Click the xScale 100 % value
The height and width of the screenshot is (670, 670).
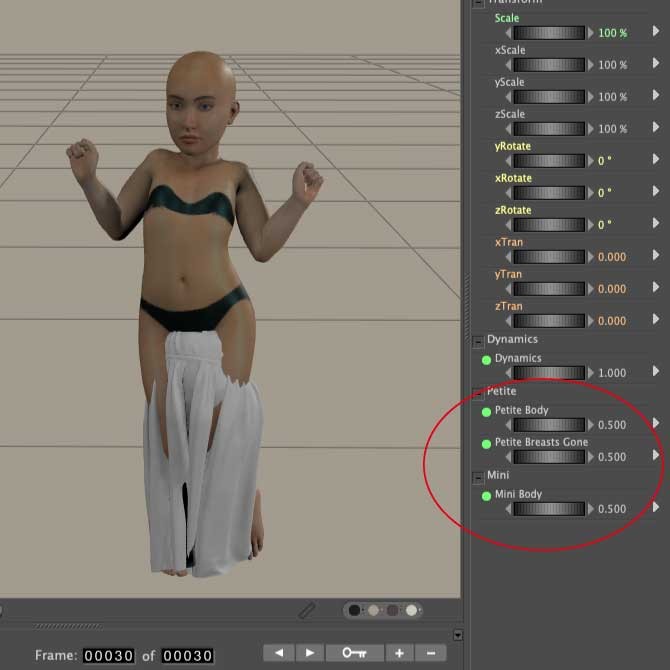click(x=612, y=65)
